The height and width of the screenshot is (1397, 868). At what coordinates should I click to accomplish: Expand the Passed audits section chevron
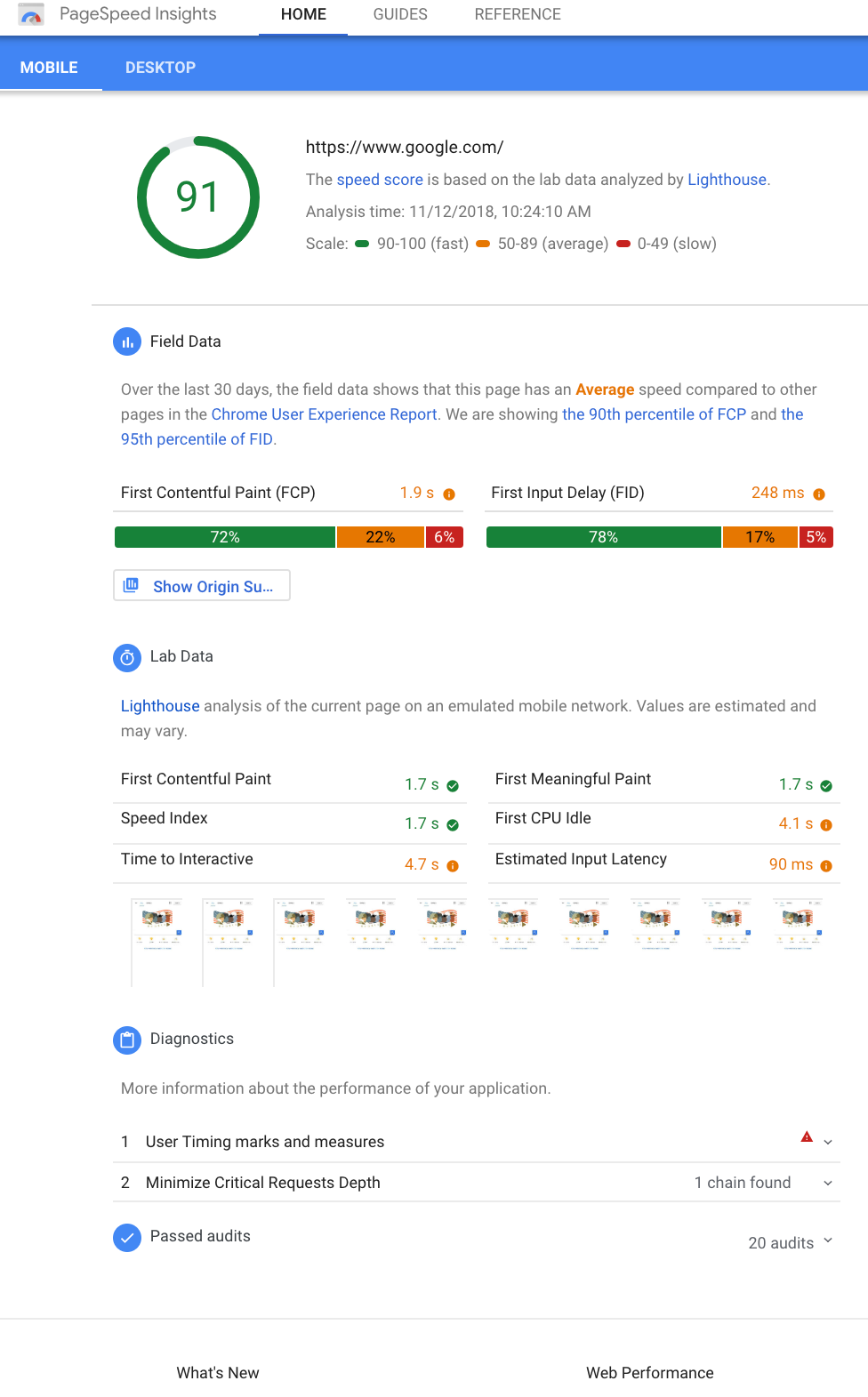point(828,1240)
